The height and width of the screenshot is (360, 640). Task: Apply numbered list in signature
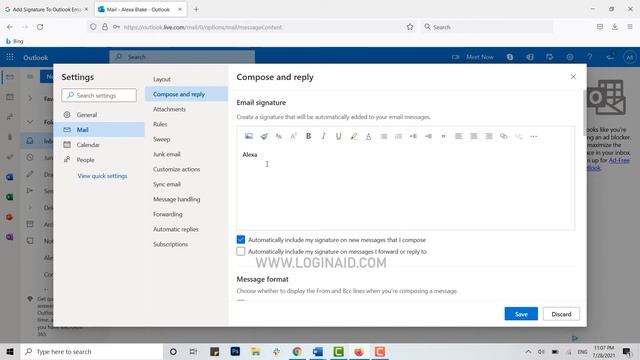398,136
